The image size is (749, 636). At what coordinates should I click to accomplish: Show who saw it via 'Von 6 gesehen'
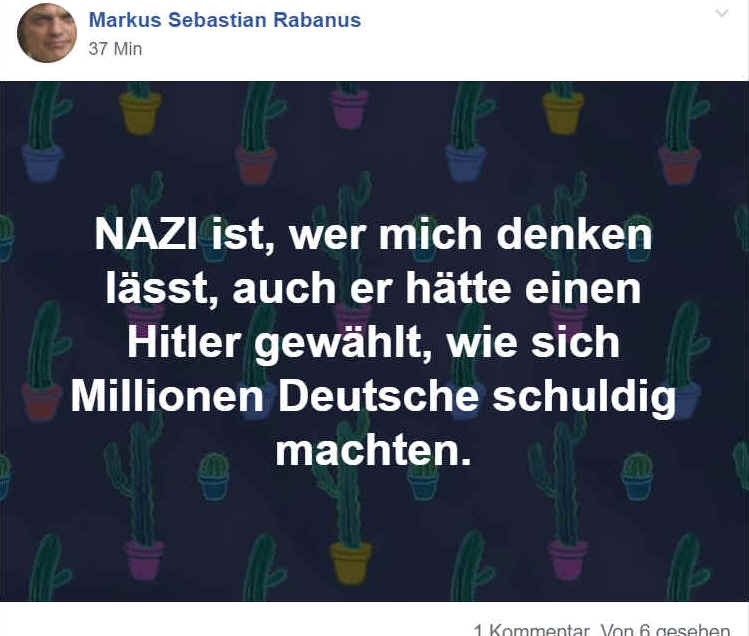[665, 629]
